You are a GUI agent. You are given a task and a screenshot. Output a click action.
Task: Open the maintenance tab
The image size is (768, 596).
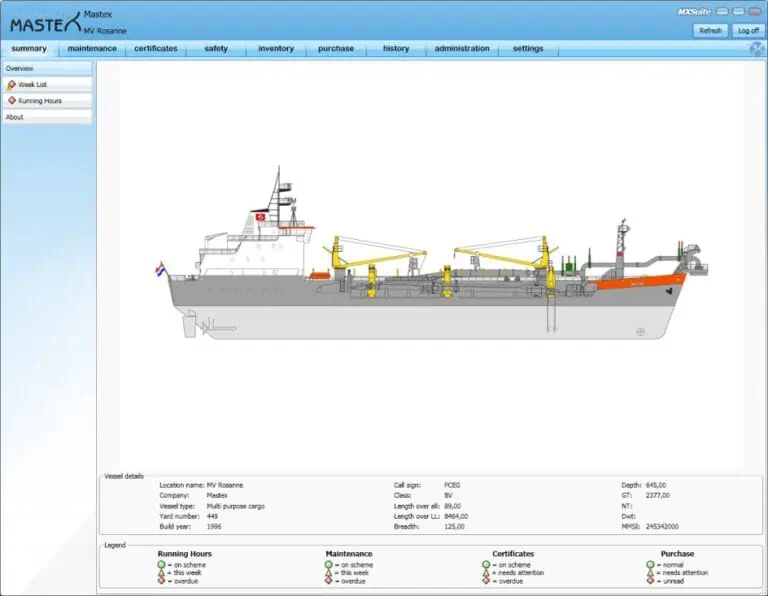coord(92,48)
